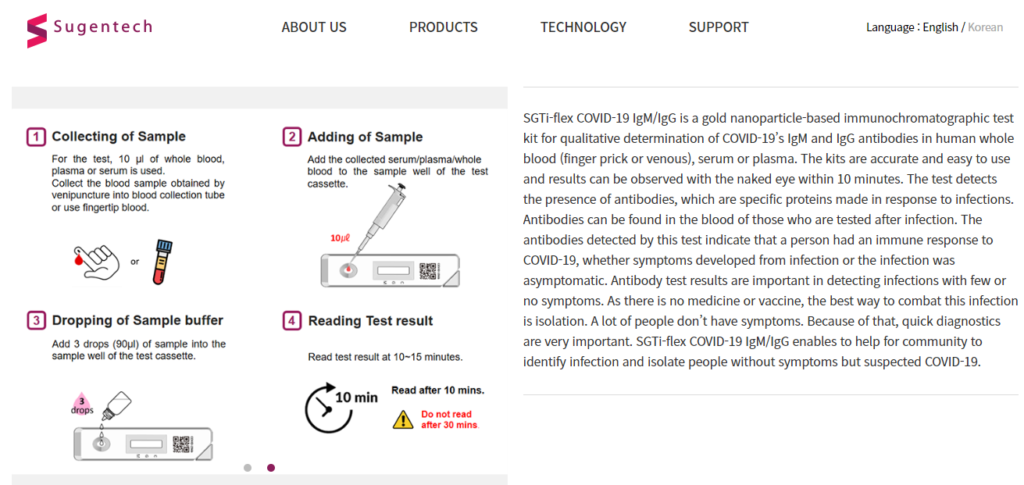
Task: Switch language to English
Action: coord(940,27)
